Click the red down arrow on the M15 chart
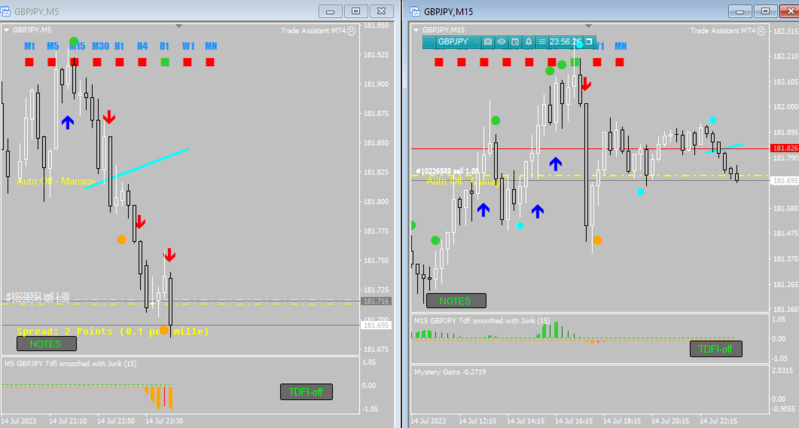Screen dimensions: 799x428 pos(586,84)
